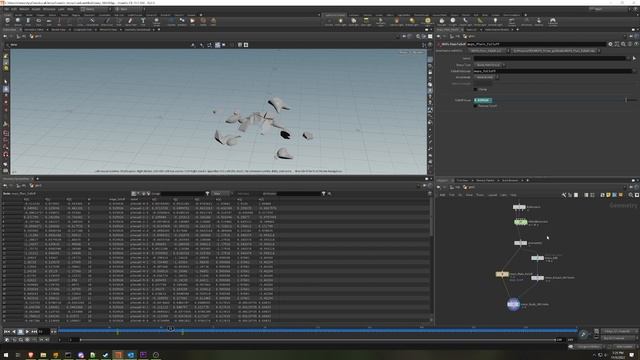The image size is (640, 360).
Task: Select the Box shelf tool
Action: coord(8,21)
